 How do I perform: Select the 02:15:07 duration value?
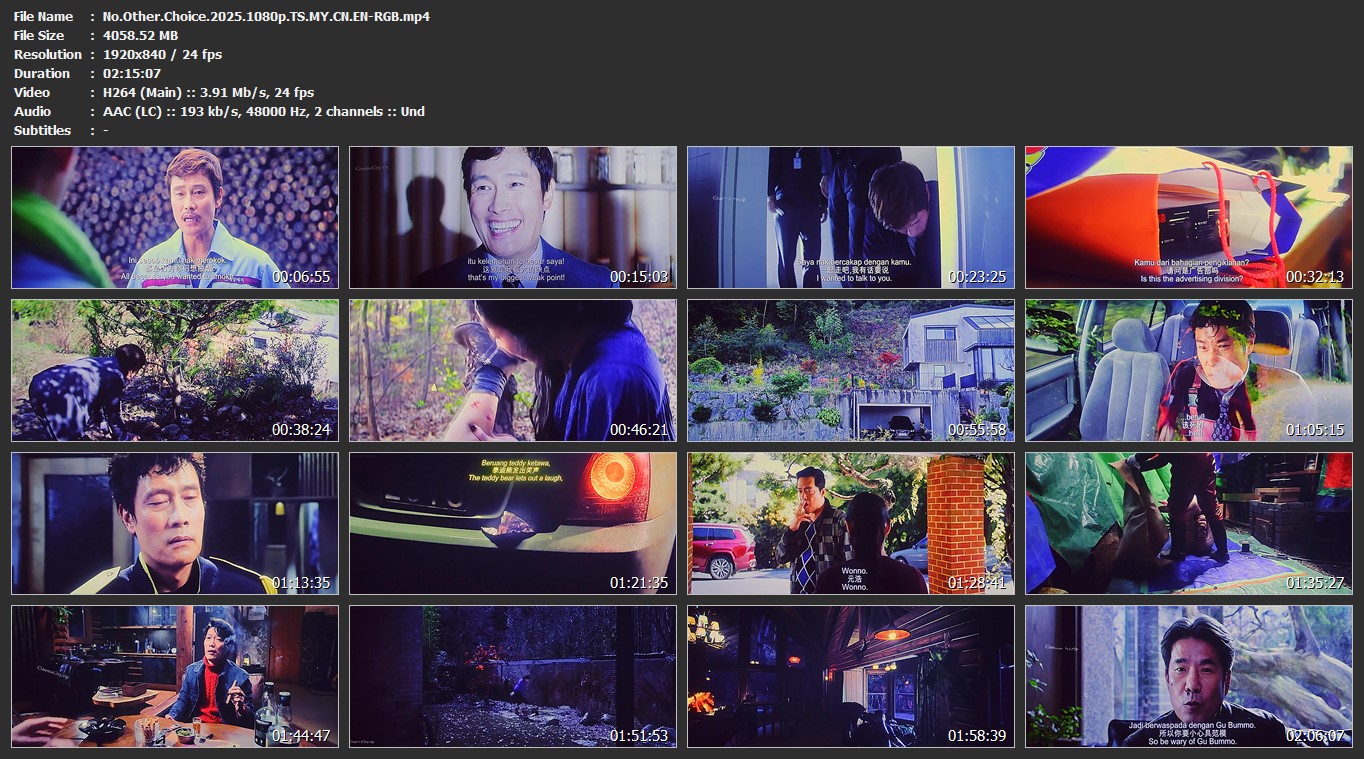pos(132,73)
